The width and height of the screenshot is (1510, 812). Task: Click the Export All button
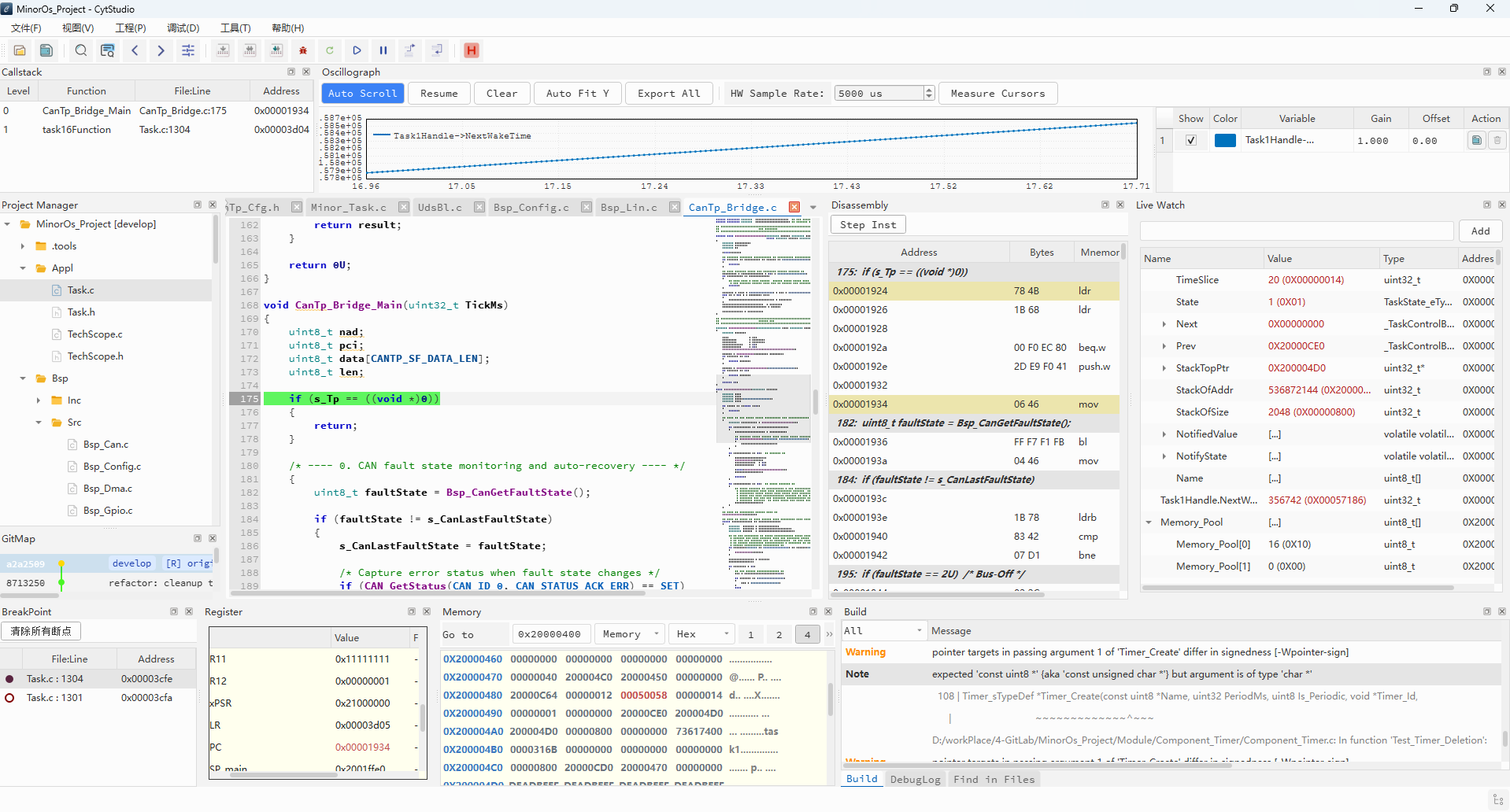pyautogui.click(x=669, y=93)
